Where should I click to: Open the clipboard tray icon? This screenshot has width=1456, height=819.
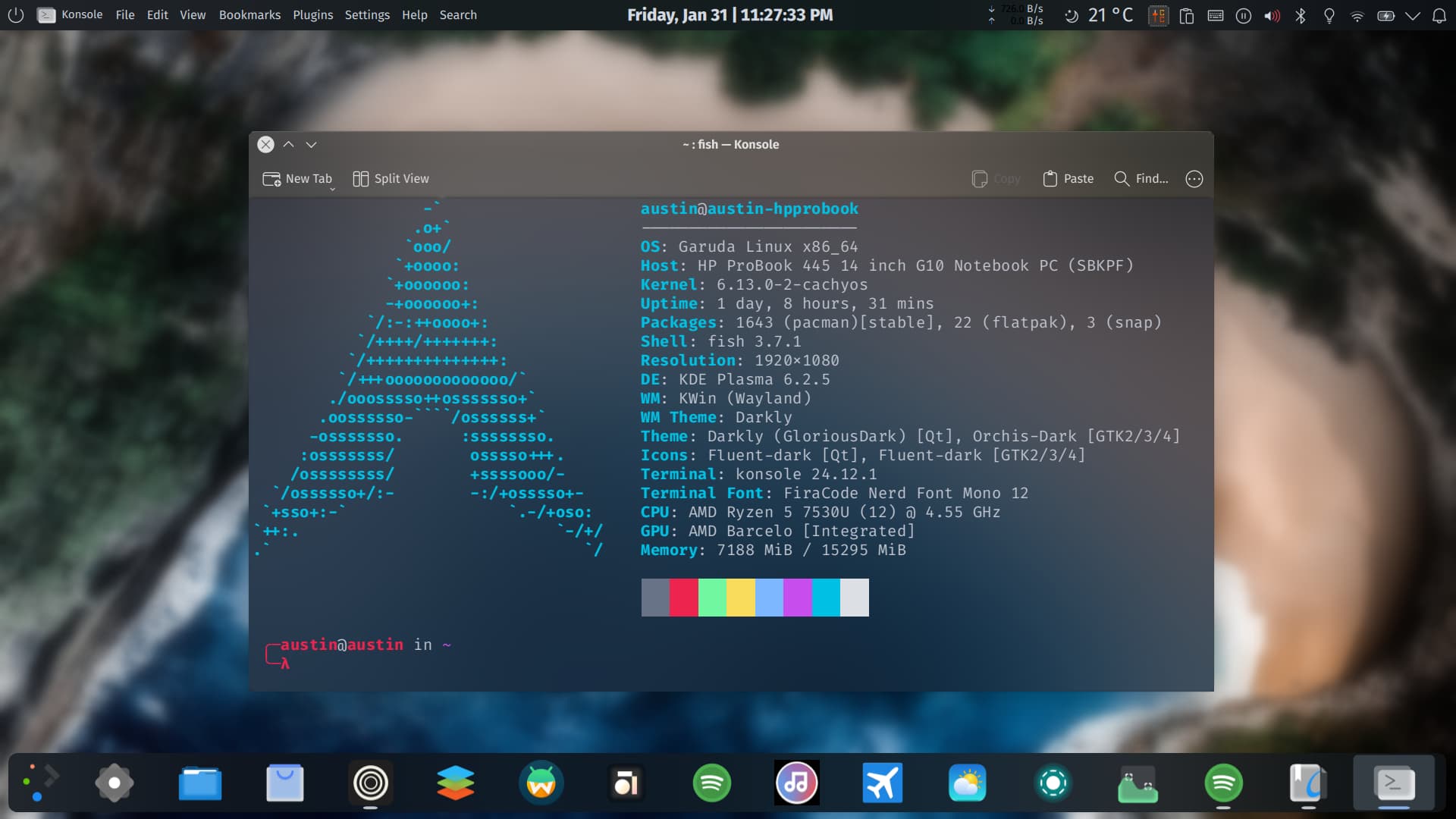click(x=1187, y=15)
